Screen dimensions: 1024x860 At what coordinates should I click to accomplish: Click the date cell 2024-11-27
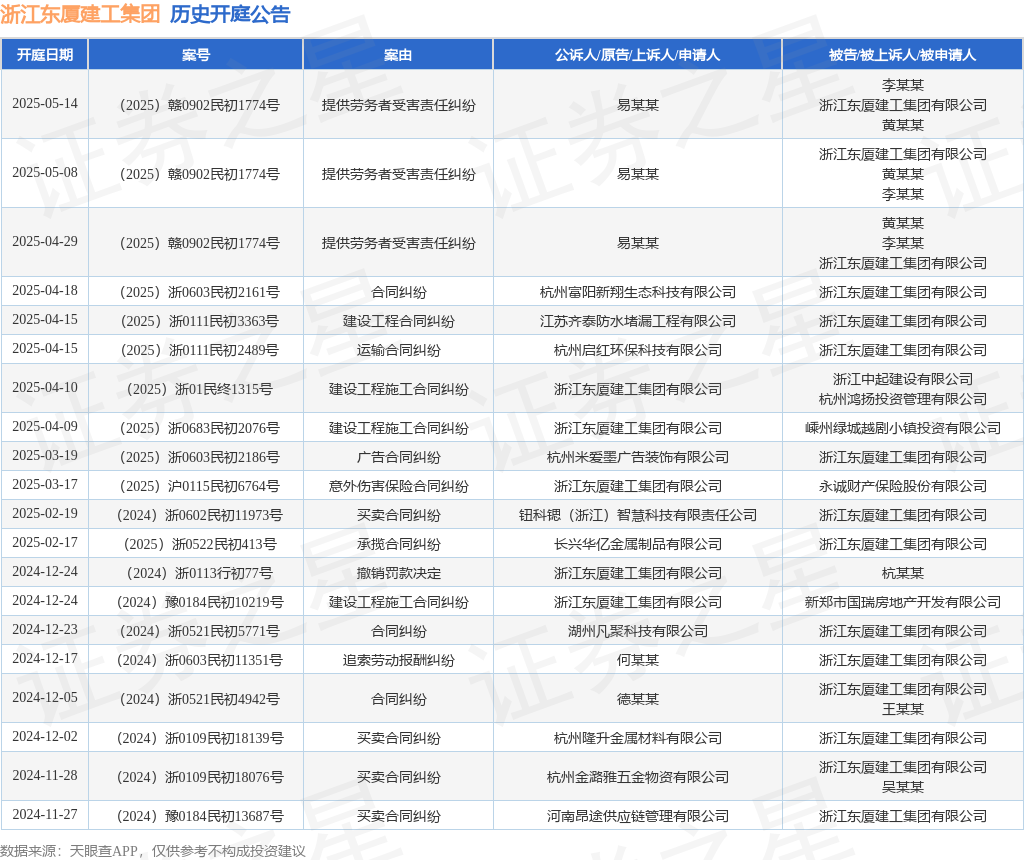(x=44, y=815)
